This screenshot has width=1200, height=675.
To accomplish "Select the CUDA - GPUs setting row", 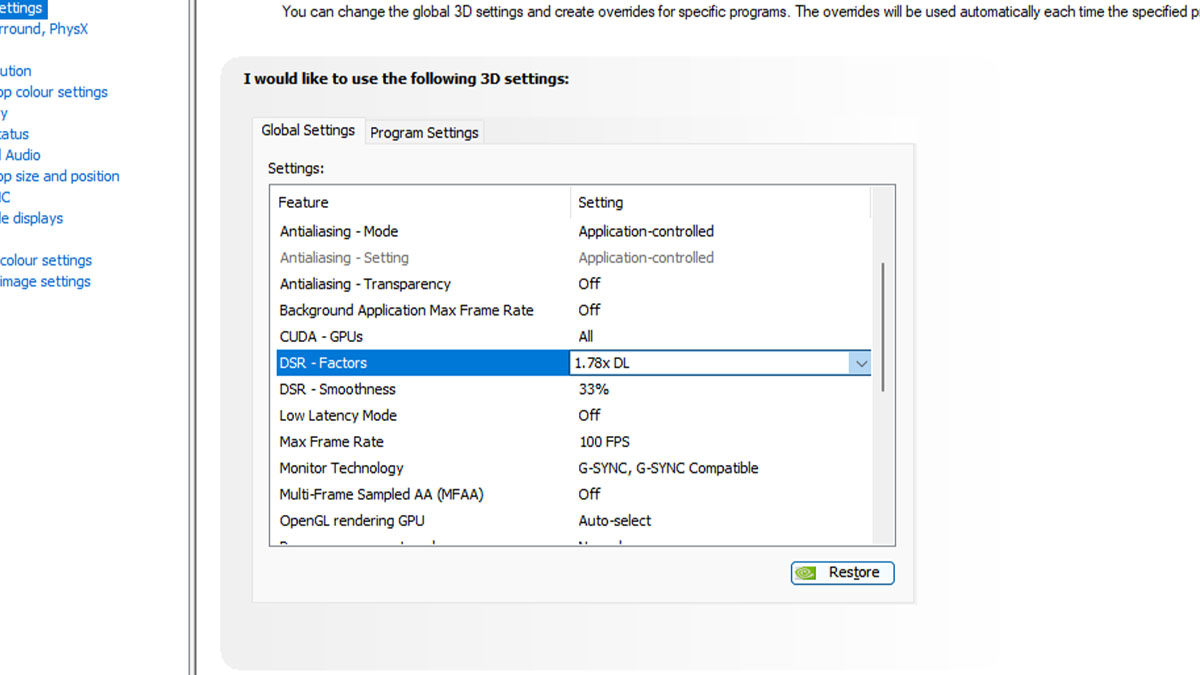I will [420, 336].
